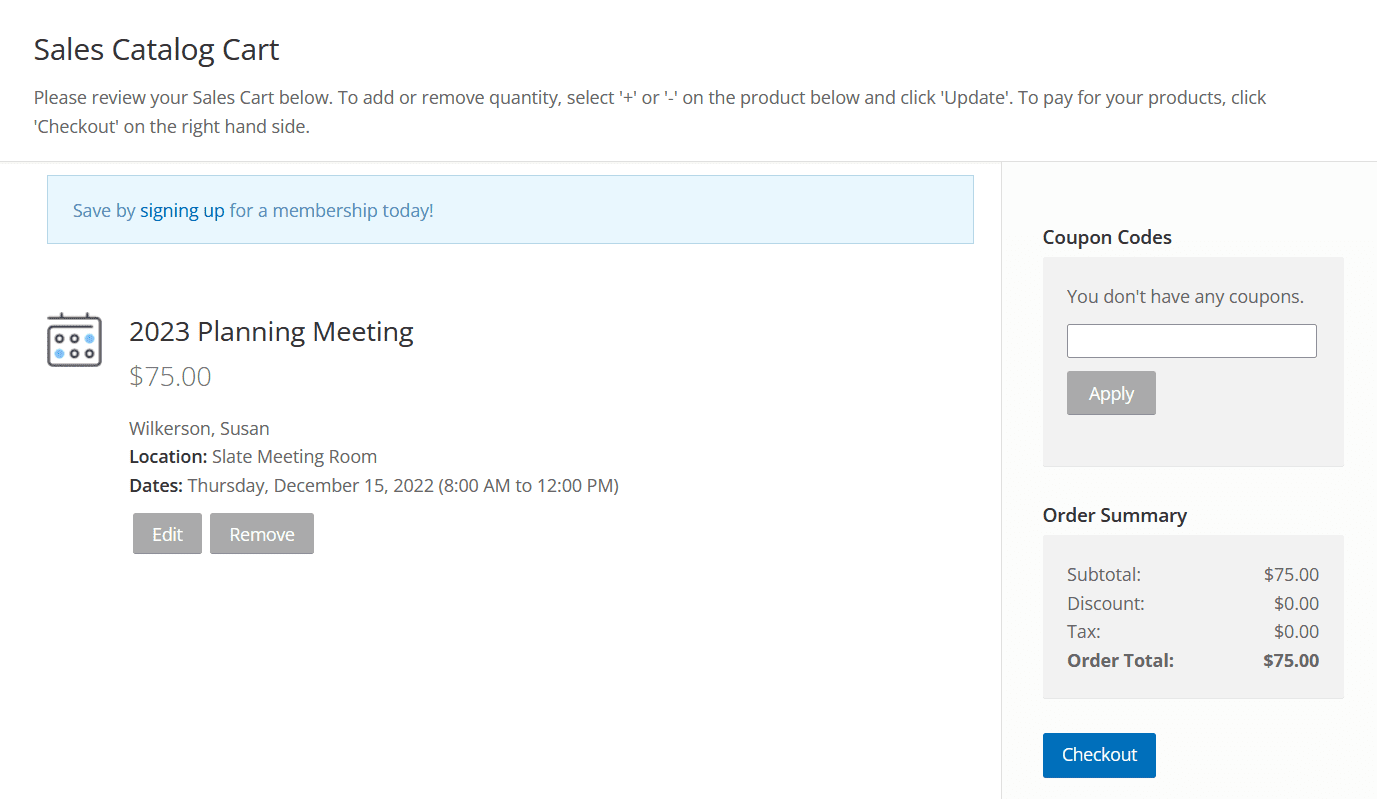This screenshot has height=799, width=1377.
Task: Click the $75.00 product price
Action: pyautogui.click(x=169, y=377)
